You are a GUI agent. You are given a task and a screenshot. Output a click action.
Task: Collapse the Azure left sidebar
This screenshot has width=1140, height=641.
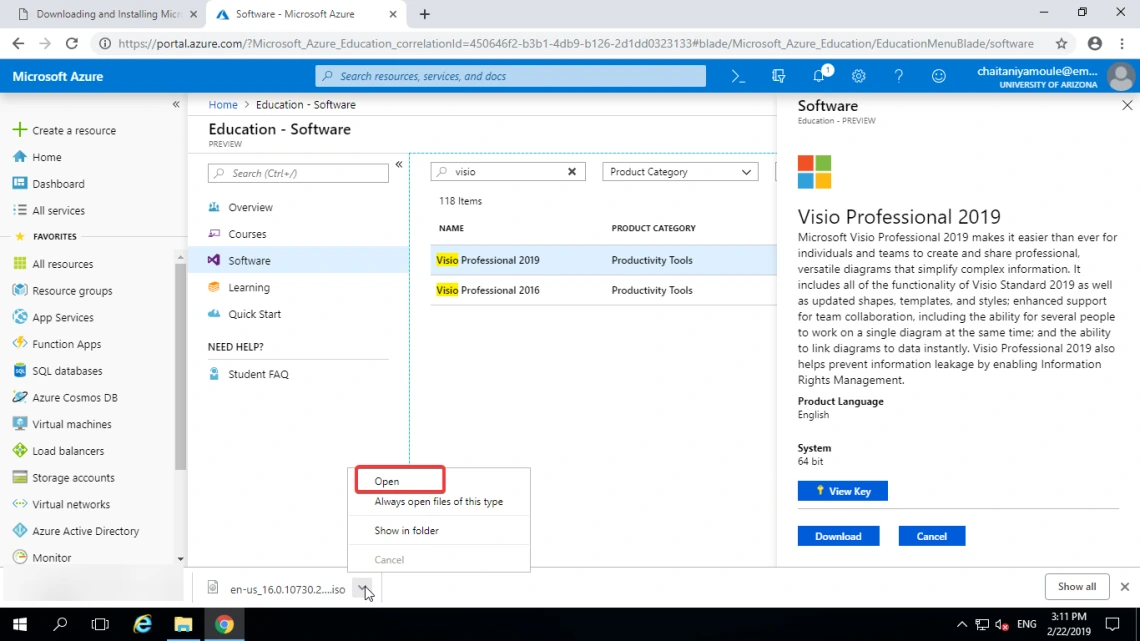pos(176,105)
